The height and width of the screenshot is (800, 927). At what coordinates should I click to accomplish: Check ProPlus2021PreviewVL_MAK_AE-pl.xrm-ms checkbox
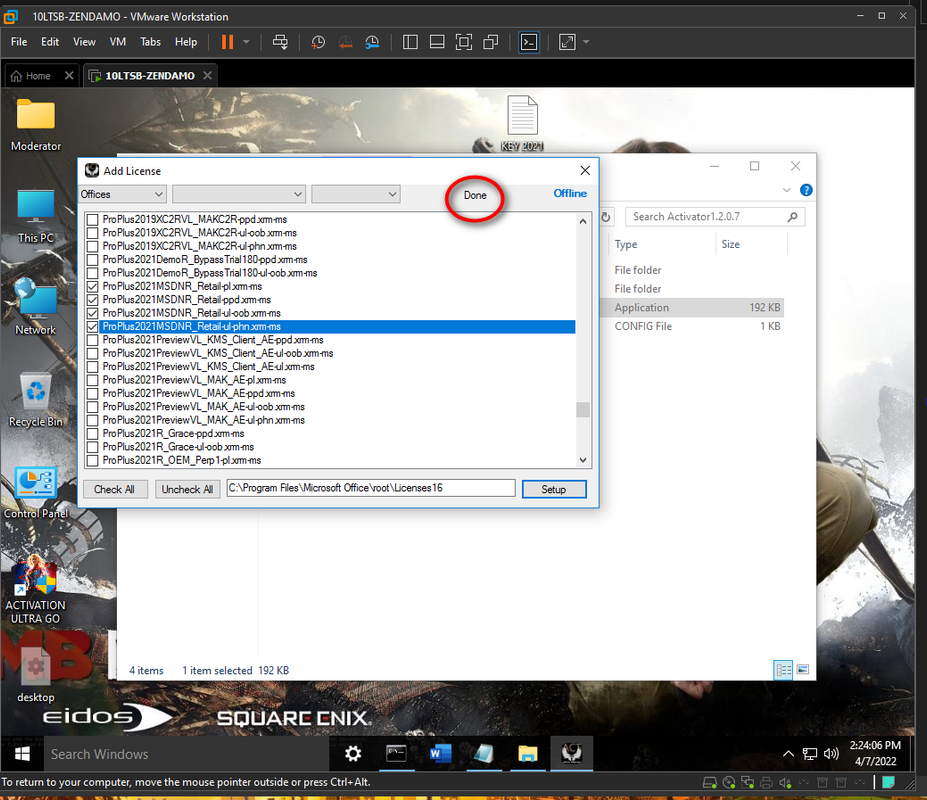coord(93,380)
